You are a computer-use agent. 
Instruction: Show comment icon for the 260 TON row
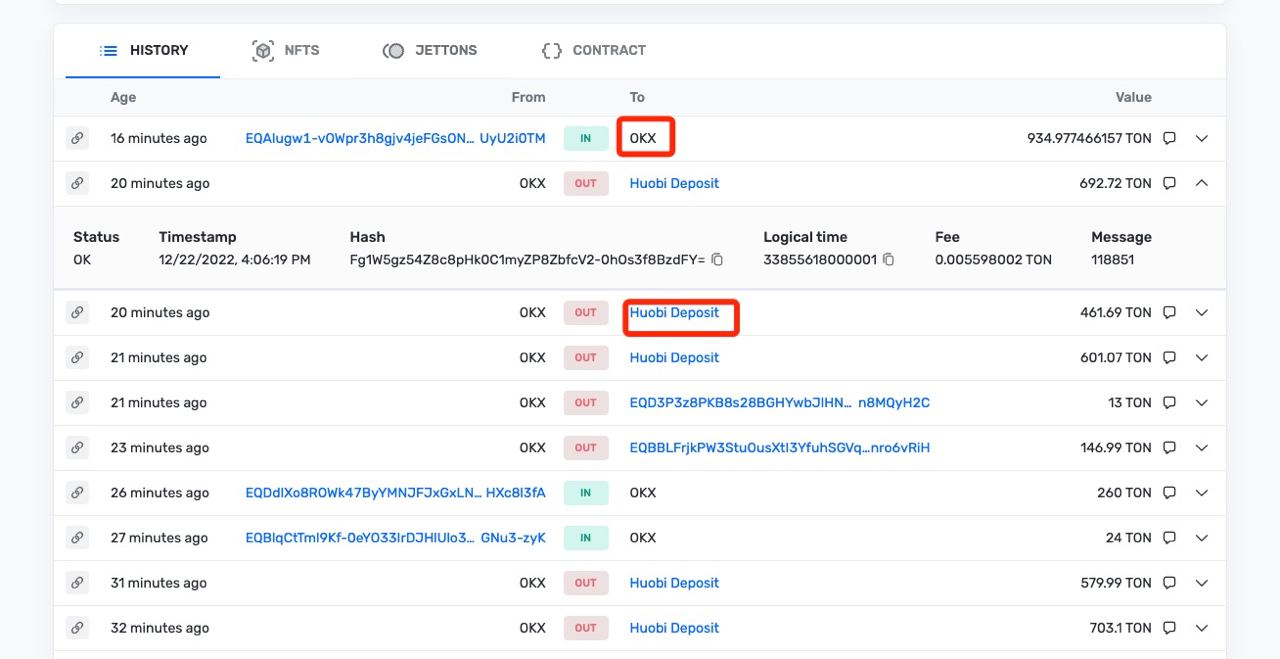click(x=1169, y=493)
